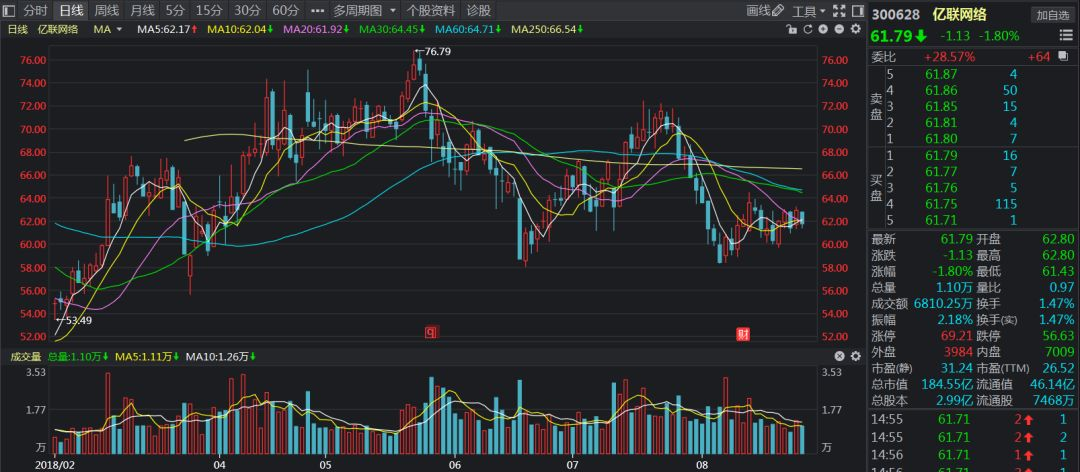The height and width of the screenshot is (472, 1080).
Task: Expand the 多周期图 dropdown arrow
Action: [393, 10]
